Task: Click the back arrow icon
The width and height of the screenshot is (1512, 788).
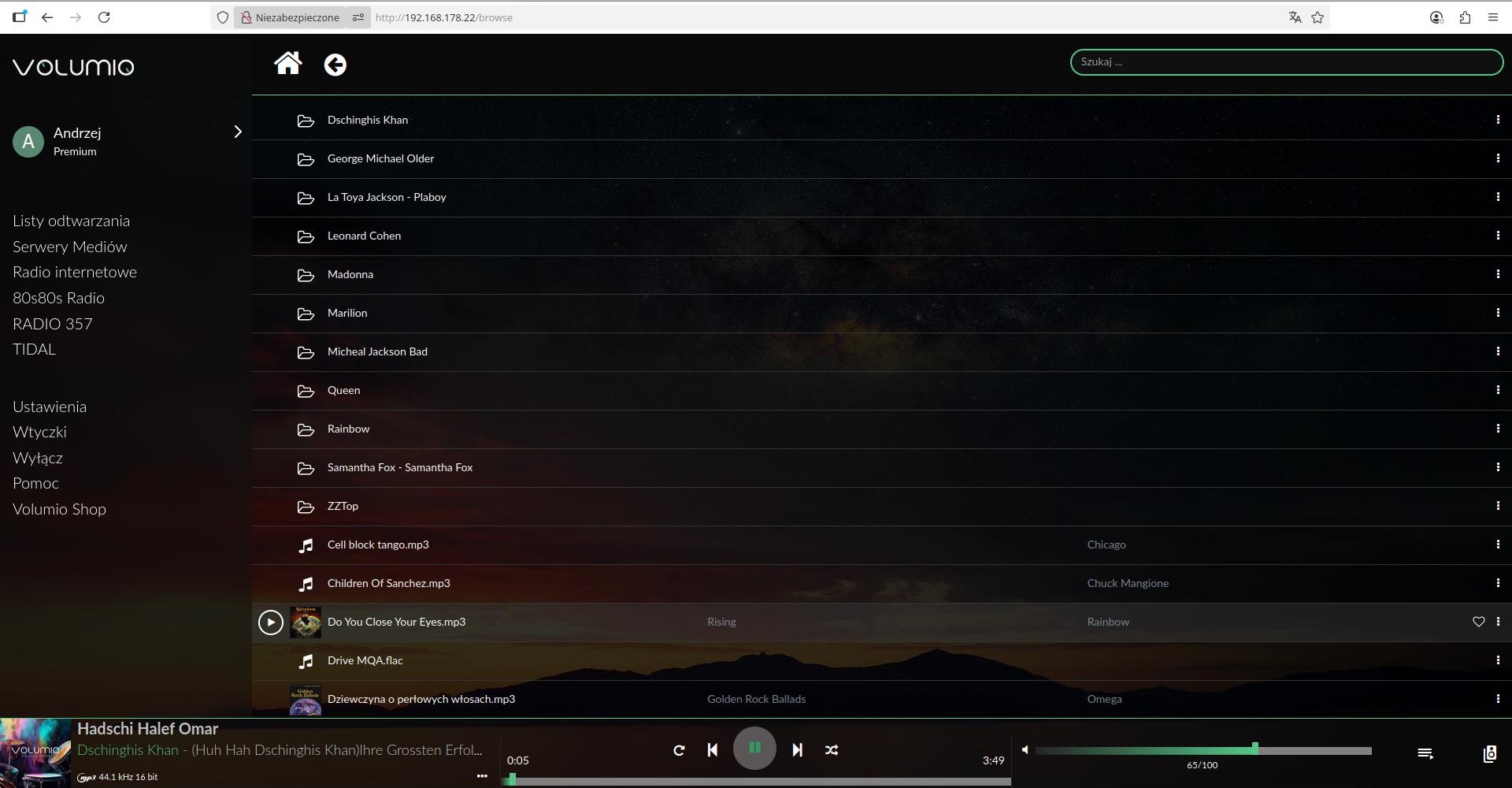Action: coord(335,65)
